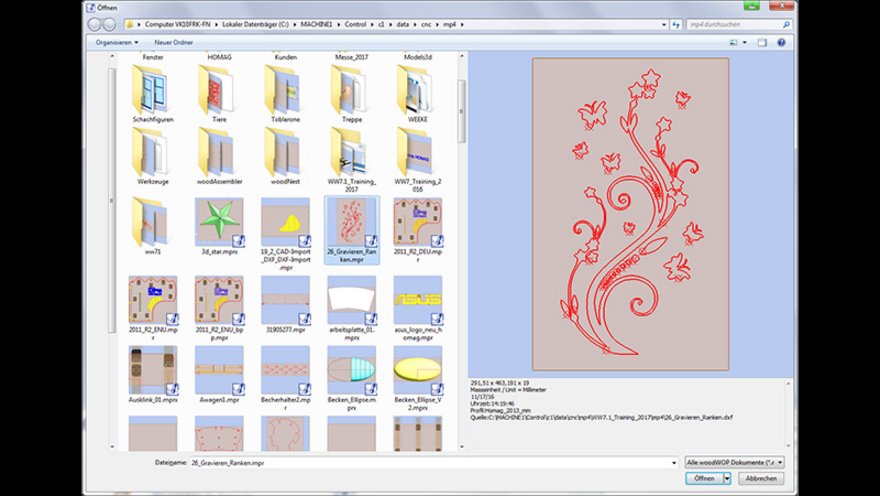The width and height of the screenshot is (880, 496).
Task: Expand the Organisieren dropdown menu
Action: [117, 43]
